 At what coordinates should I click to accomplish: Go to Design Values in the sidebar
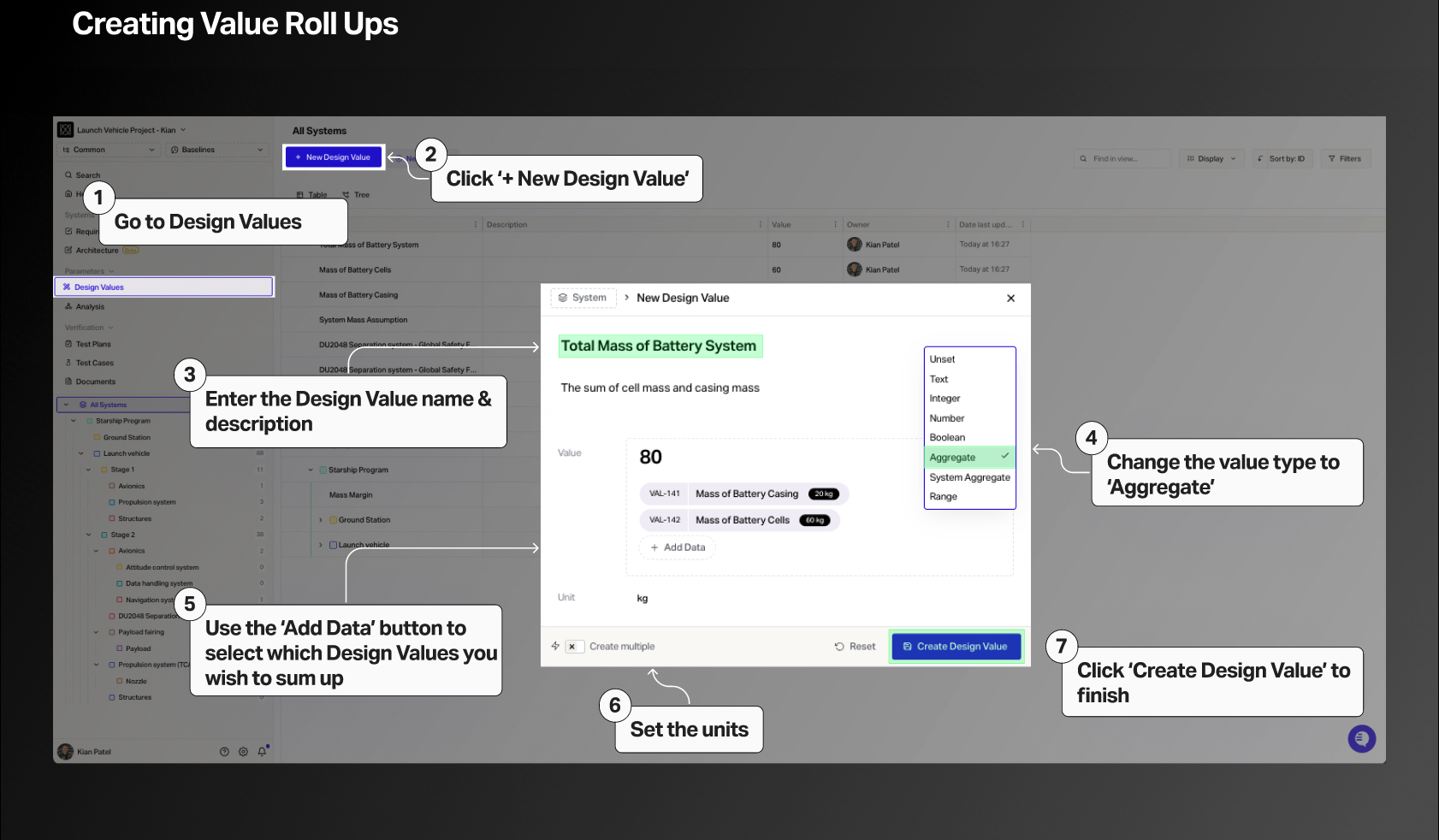163,287
